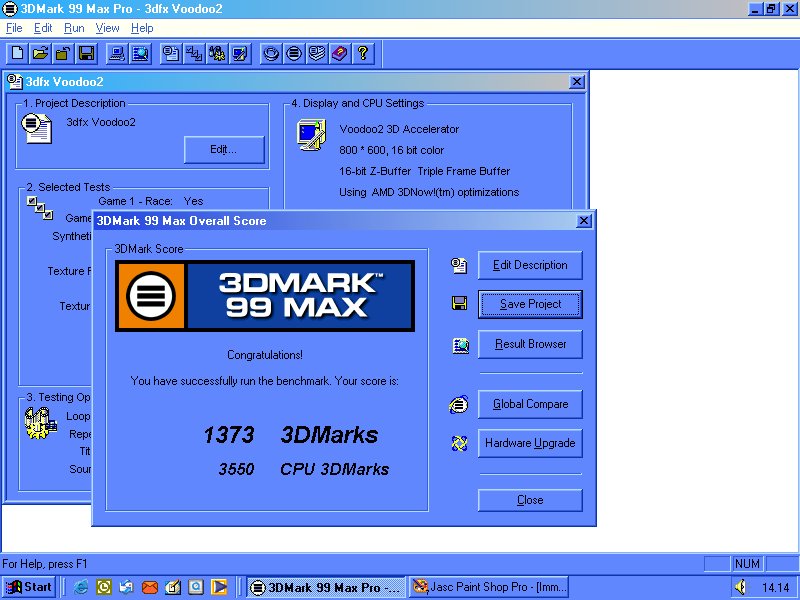Open the Help menu
Viewport: 800px width, 600px height.
(x=142, y=28)
